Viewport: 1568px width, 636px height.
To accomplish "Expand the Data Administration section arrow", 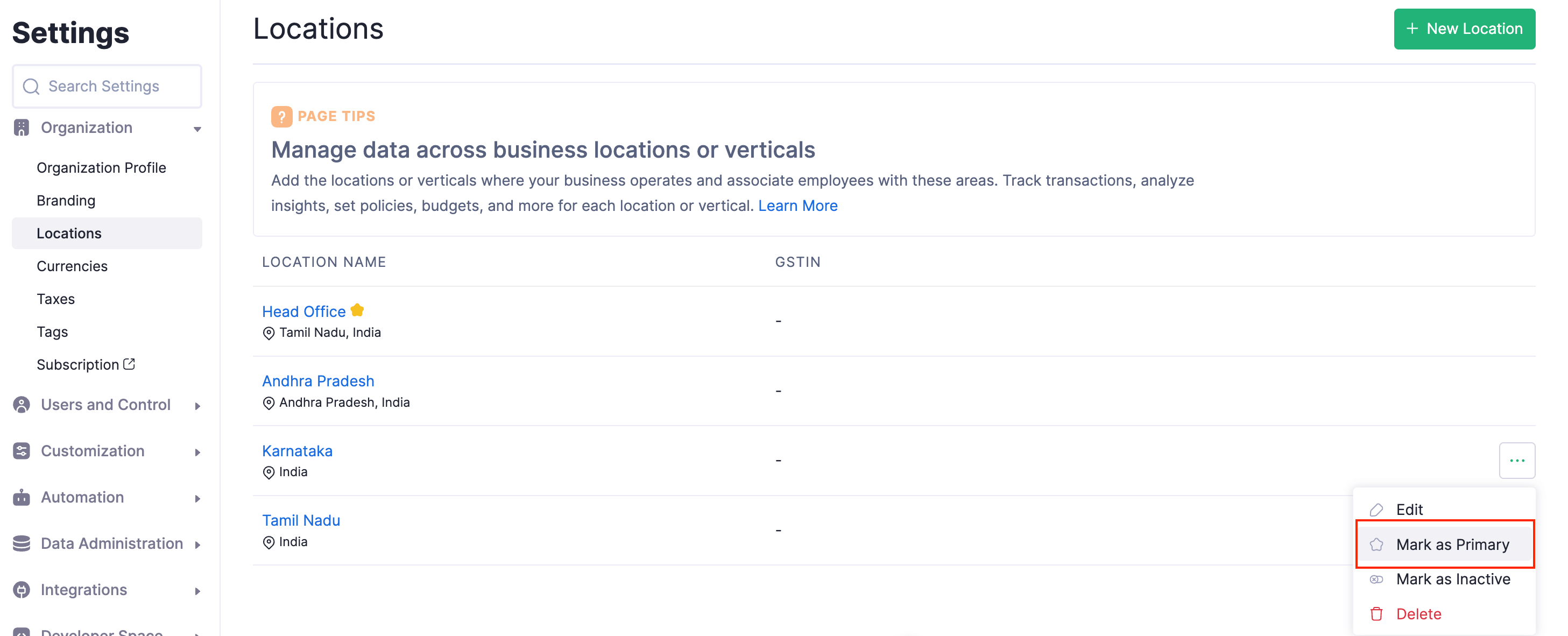I will (x=197, y=545).
